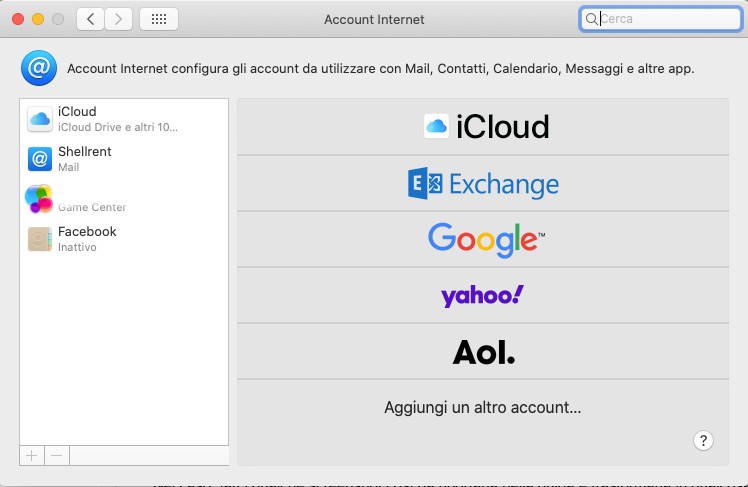748x487 pixels.
Task: Click the search magnifier icon
Action: point(591,19)
